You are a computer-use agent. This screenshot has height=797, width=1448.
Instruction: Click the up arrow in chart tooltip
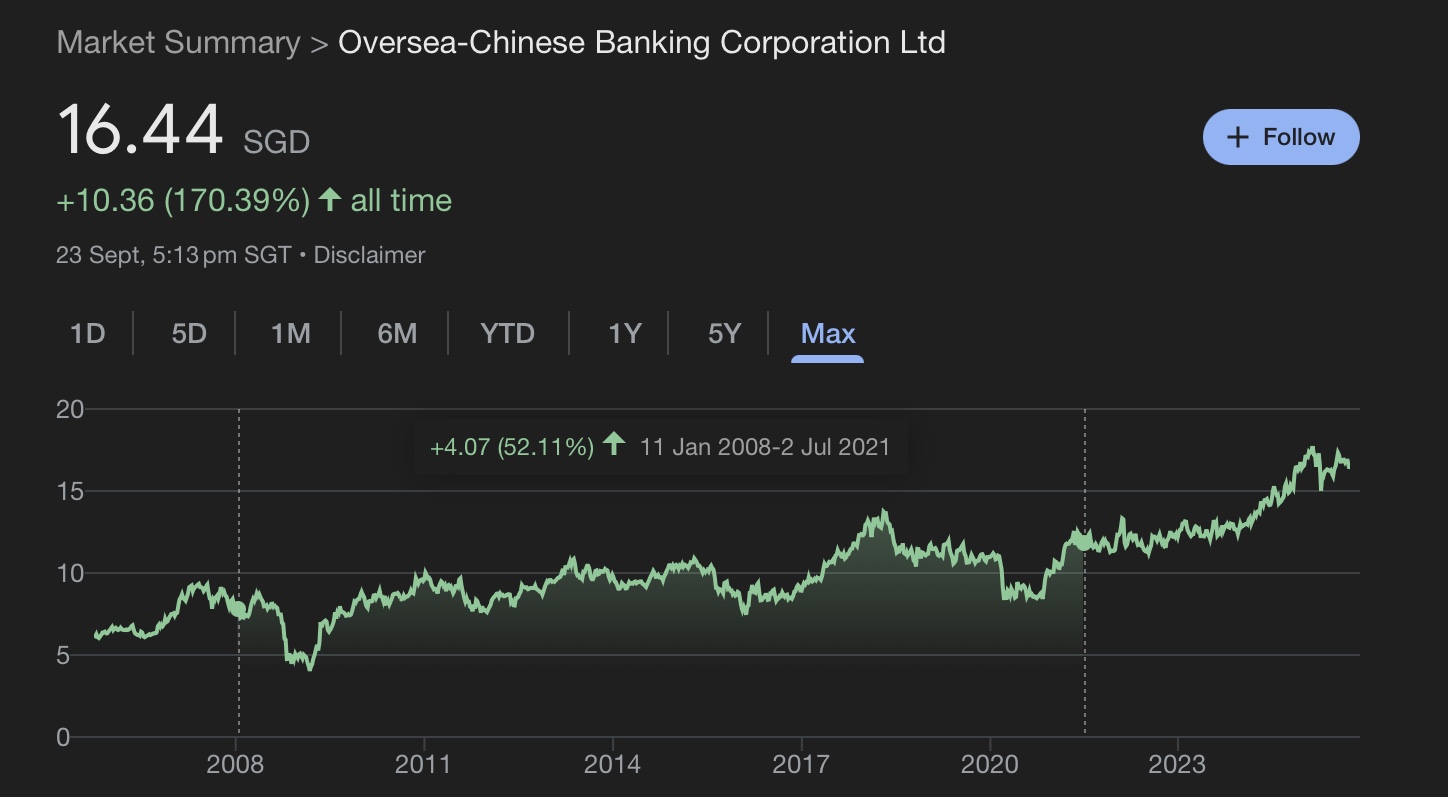tap(614, 445)
